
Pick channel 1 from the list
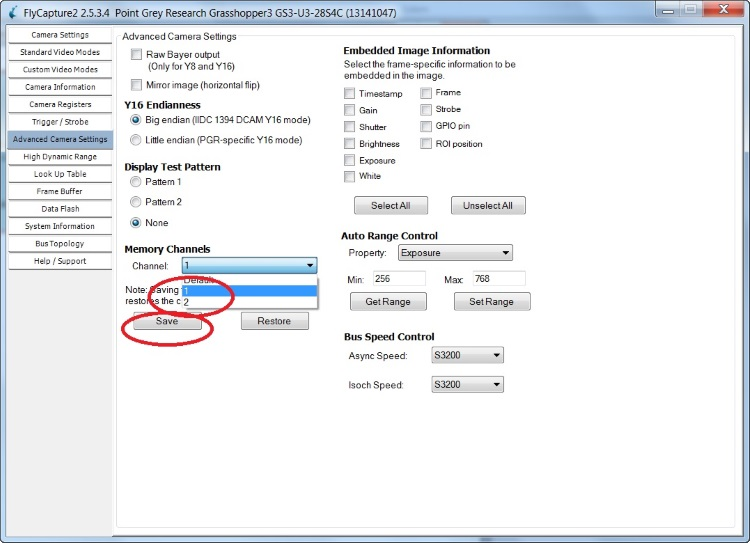tap(249, 291)
